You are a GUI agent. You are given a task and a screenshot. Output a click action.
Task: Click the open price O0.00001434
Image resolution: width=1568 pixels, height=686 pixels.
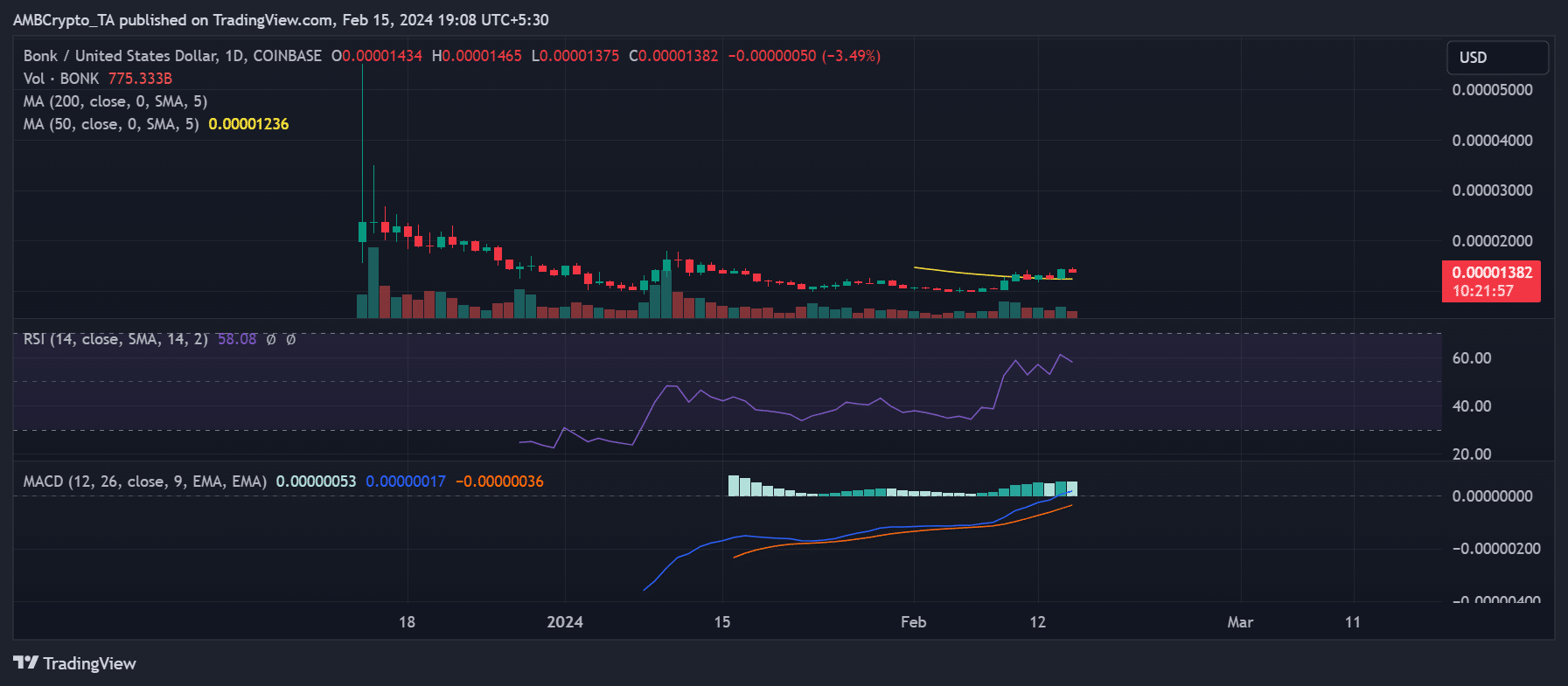click(x=377, y=56)
